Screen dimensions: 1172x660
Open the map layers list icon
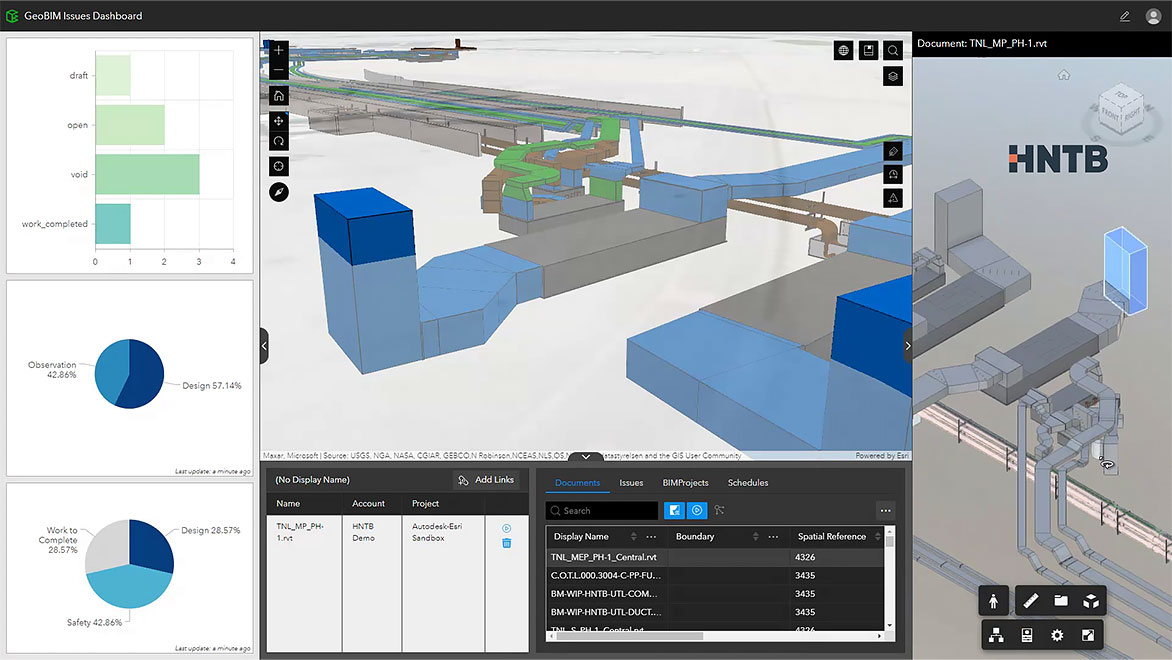click(x=892, y=75)
